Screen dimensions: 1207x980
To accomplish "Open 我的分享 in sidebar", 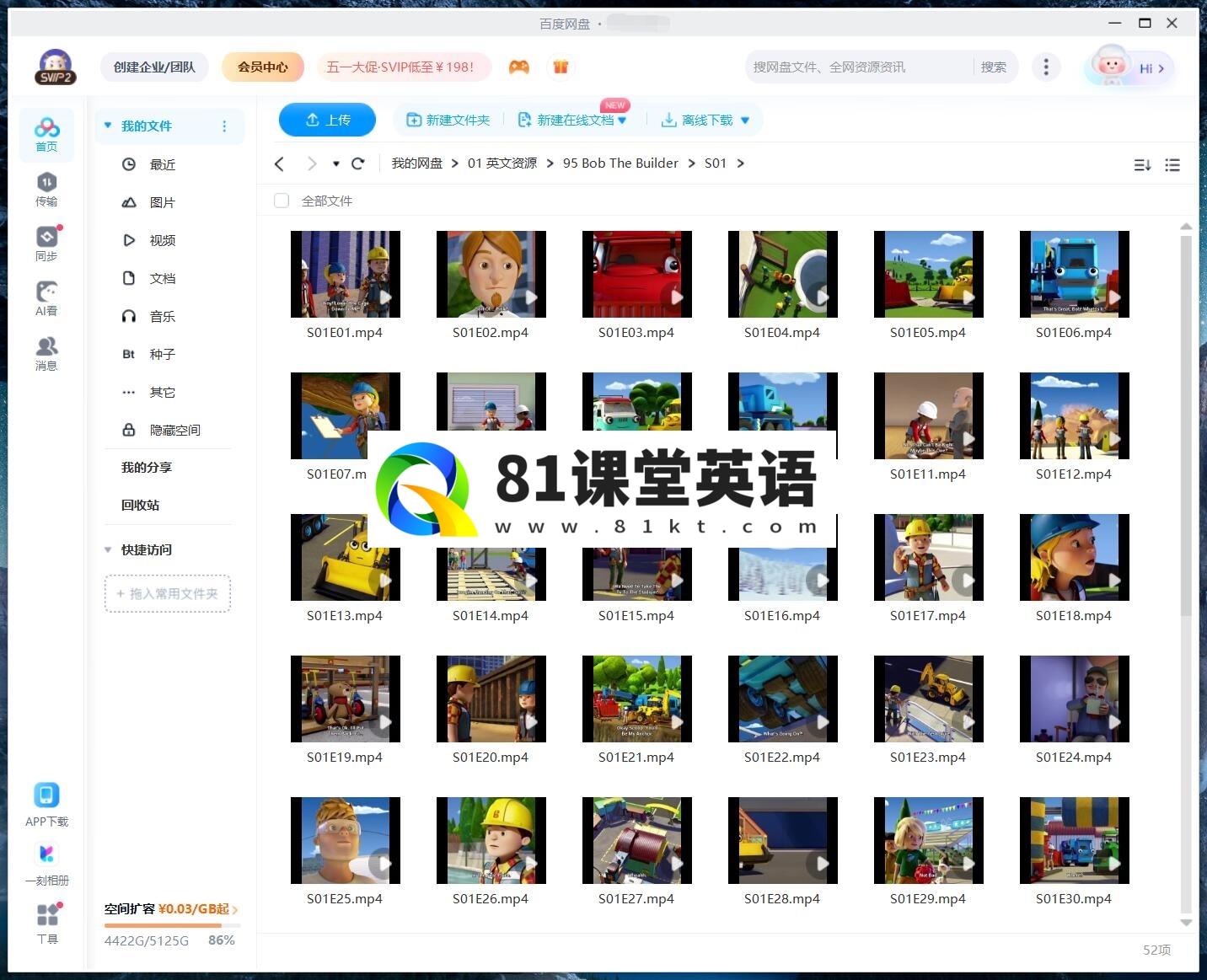I will pos(146,467).
